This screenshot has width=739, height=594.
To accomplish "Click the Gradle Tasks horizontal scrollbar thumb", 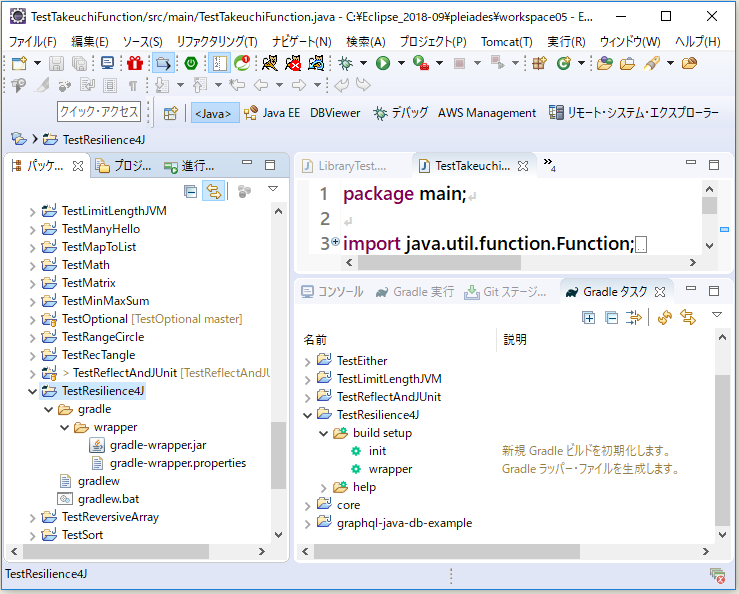I will (447, 551).
